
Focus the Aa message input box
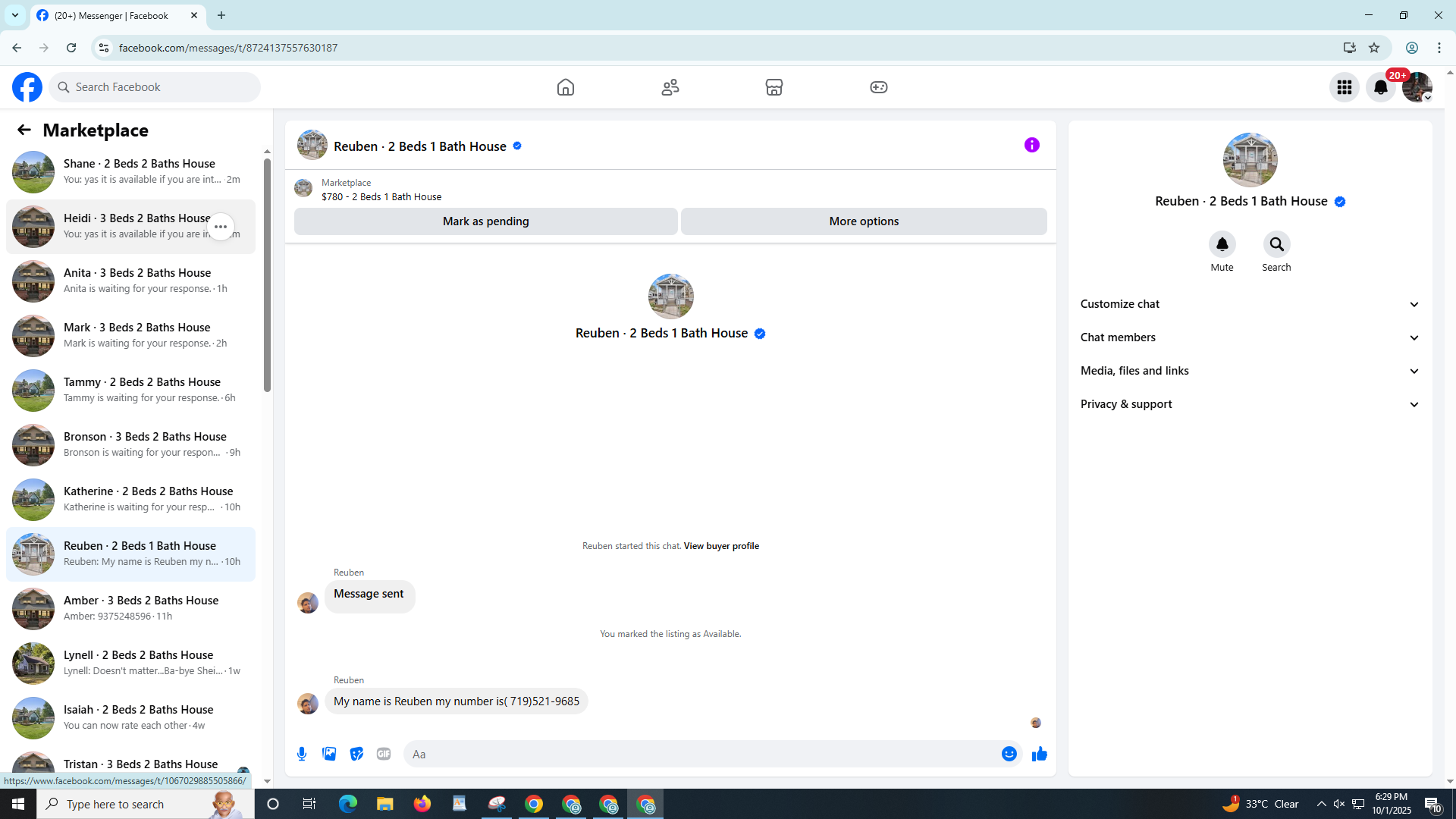(701, 754)
